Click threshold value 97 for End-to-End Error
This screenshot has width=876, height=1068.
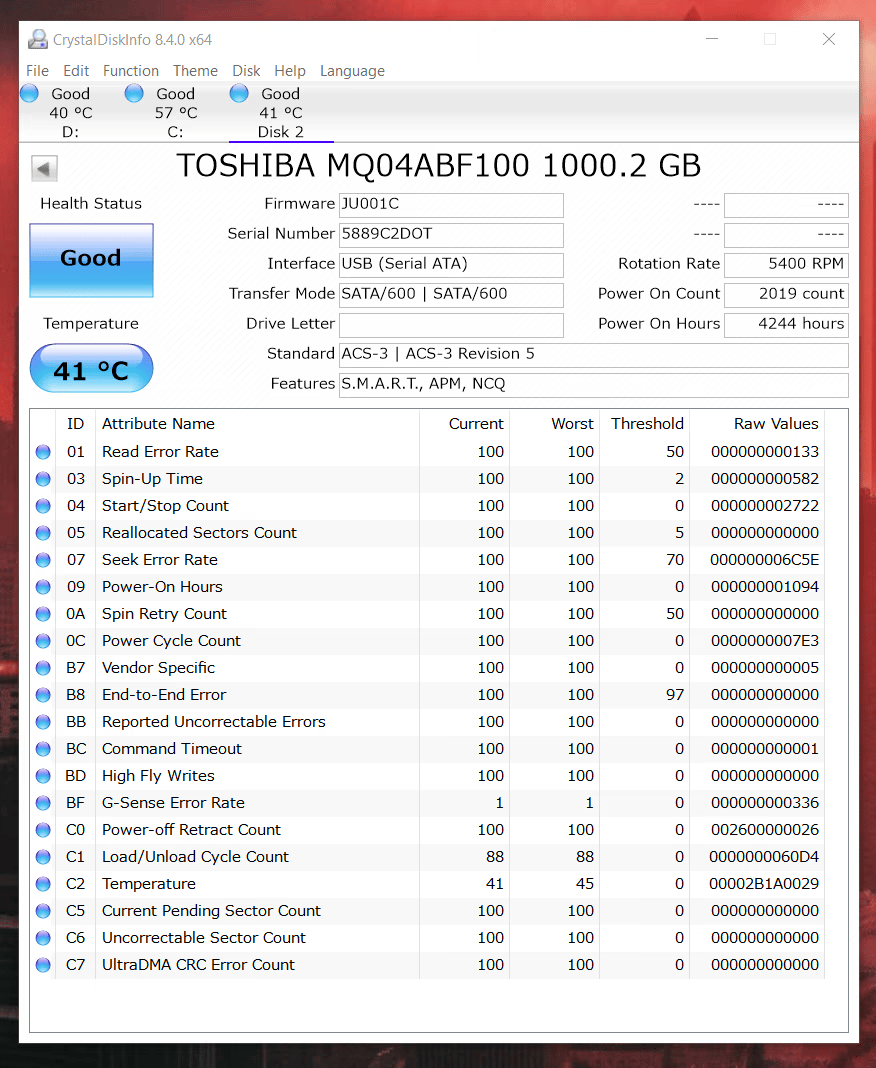675,695
